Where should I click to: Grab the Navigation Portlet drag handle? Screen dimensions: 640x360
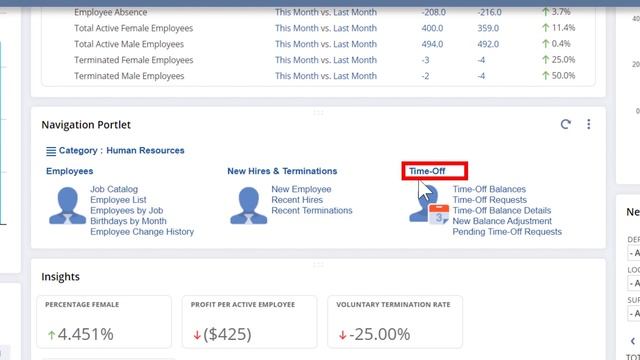[x=318, y=113]
